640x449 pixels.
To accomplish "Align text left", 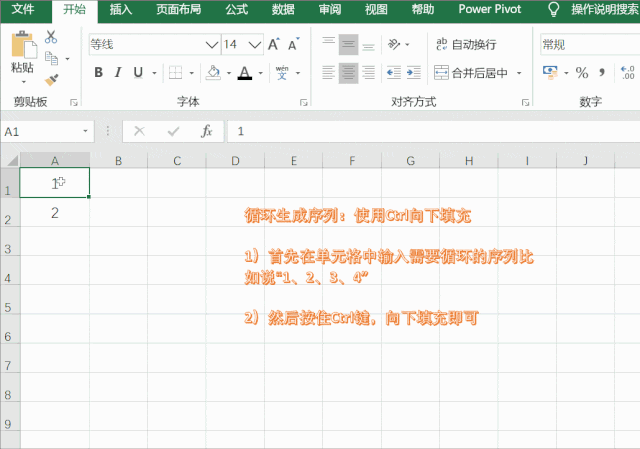I will [329, 73].
